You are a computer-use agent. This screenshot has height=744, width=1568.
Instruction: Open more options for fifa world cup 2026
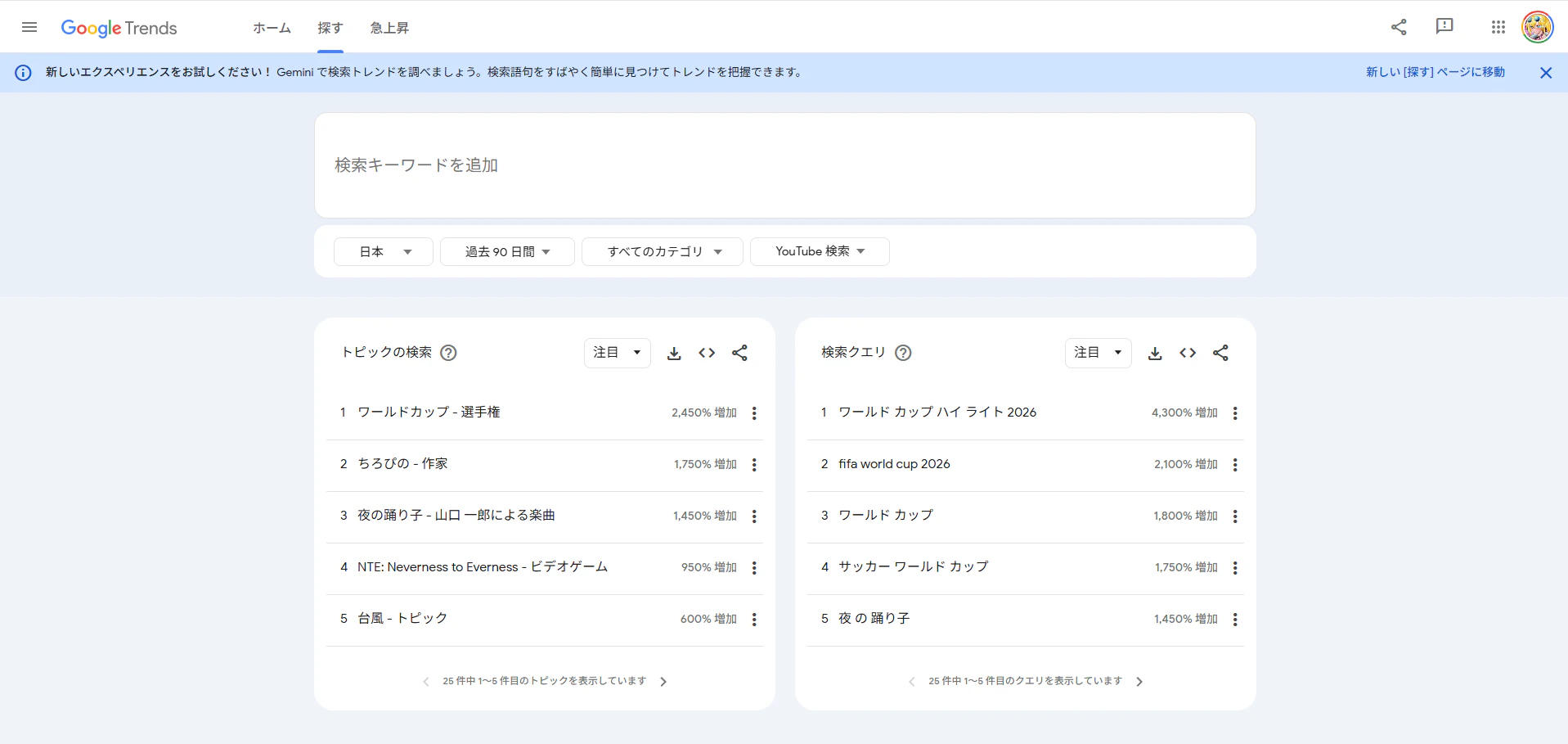coord(1235,465)
